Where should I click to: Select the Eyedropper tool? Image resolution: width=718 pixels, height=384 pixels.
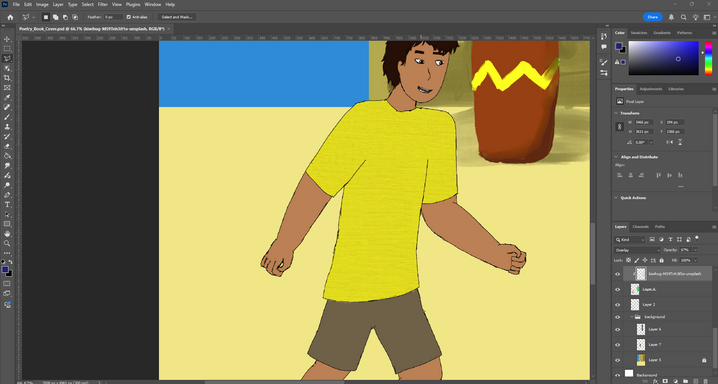7,97
